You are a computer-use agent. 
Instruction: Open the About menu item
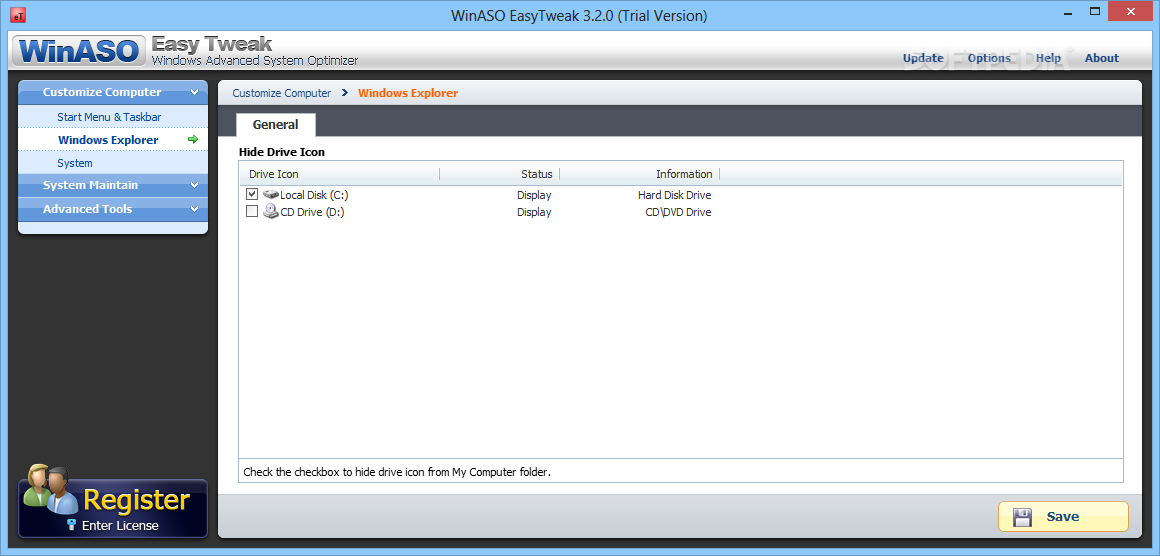point(1102,58)
